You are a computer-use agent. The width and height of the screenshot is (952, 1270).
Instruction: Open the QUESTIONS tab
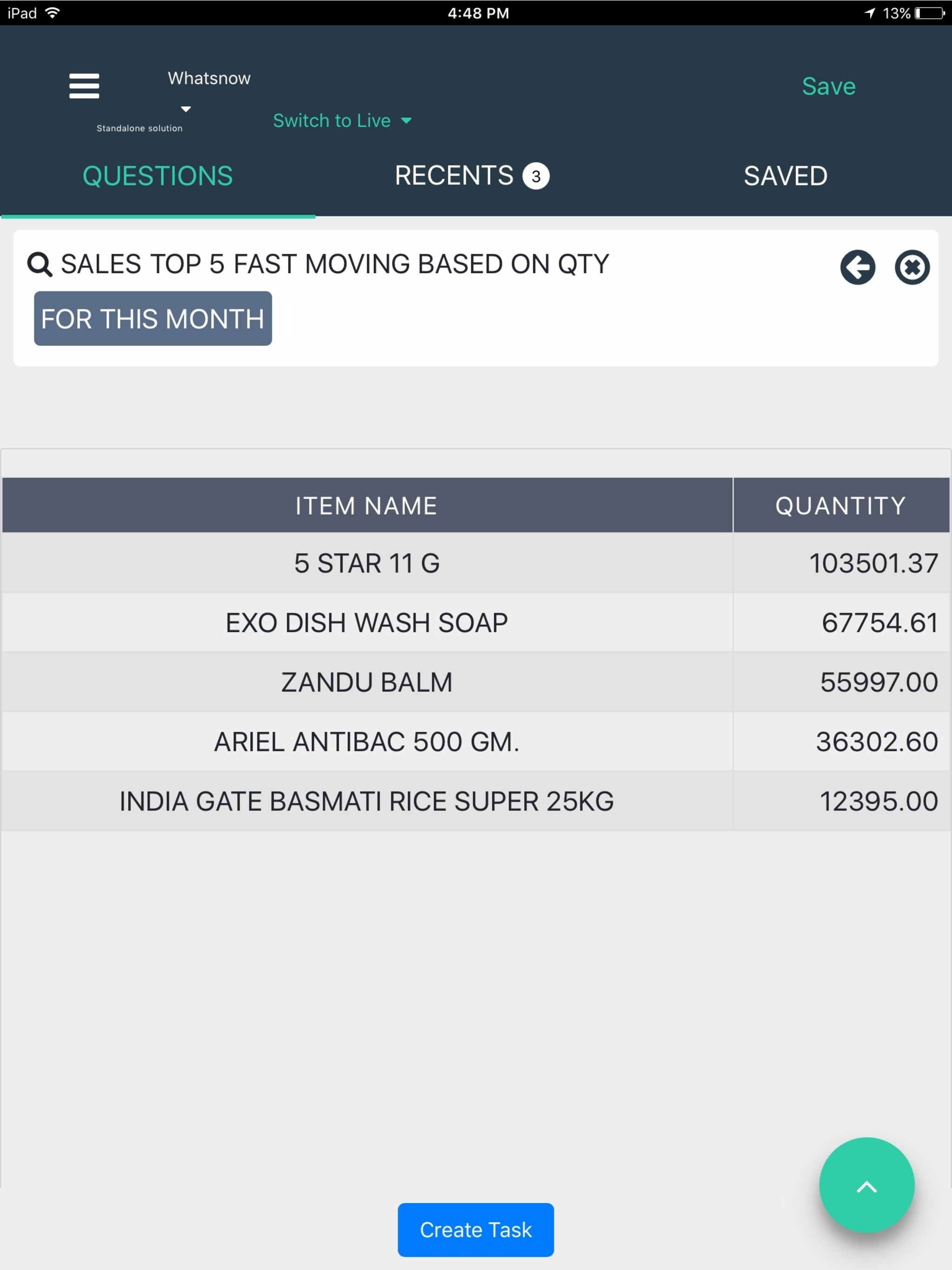tap(158, 176)
